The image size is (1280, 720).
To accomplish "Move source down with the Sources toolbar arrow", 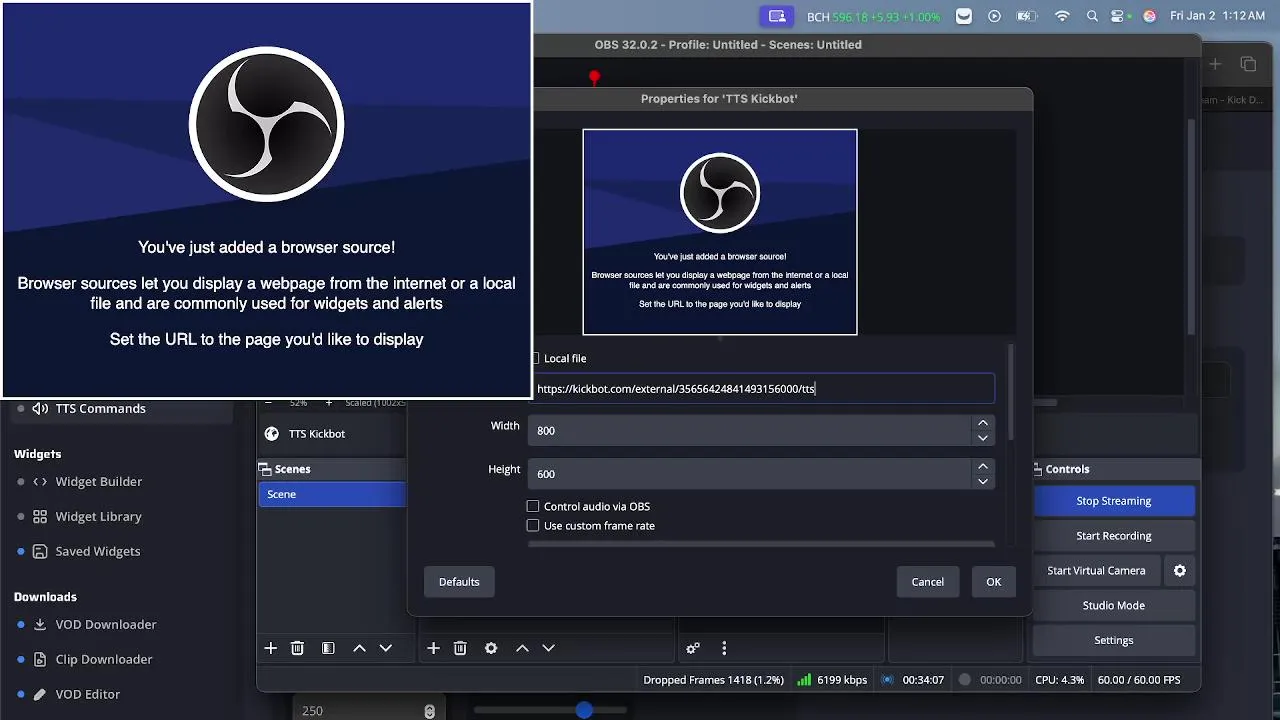I will pos(548,648).
